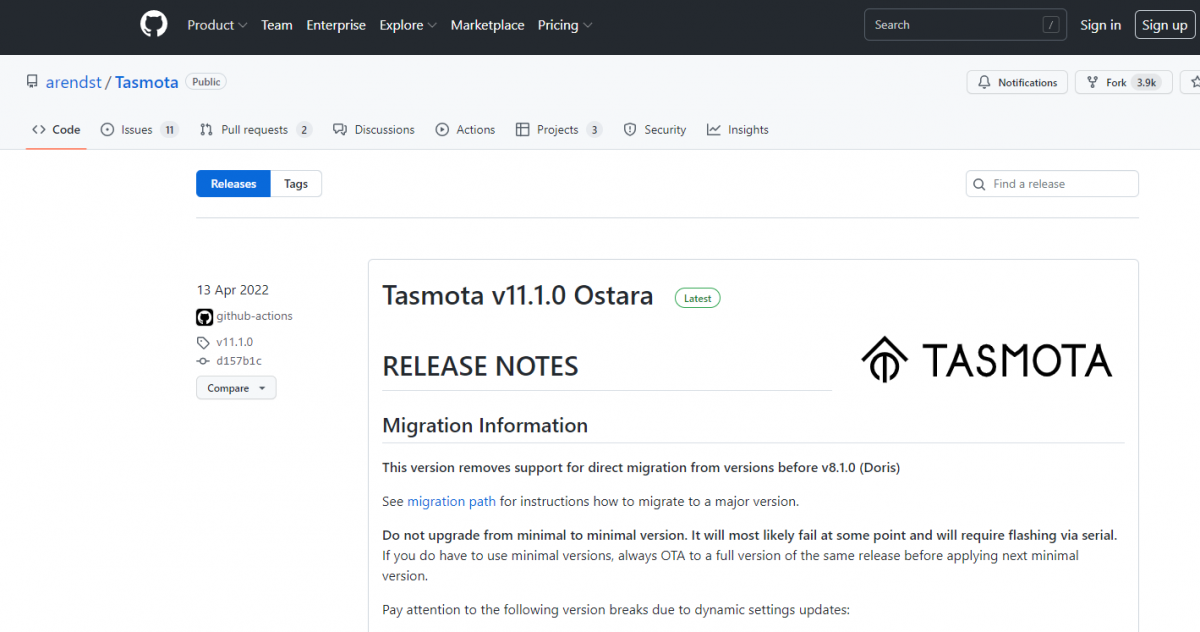Open the Pull requests tab

coord(256,130)
